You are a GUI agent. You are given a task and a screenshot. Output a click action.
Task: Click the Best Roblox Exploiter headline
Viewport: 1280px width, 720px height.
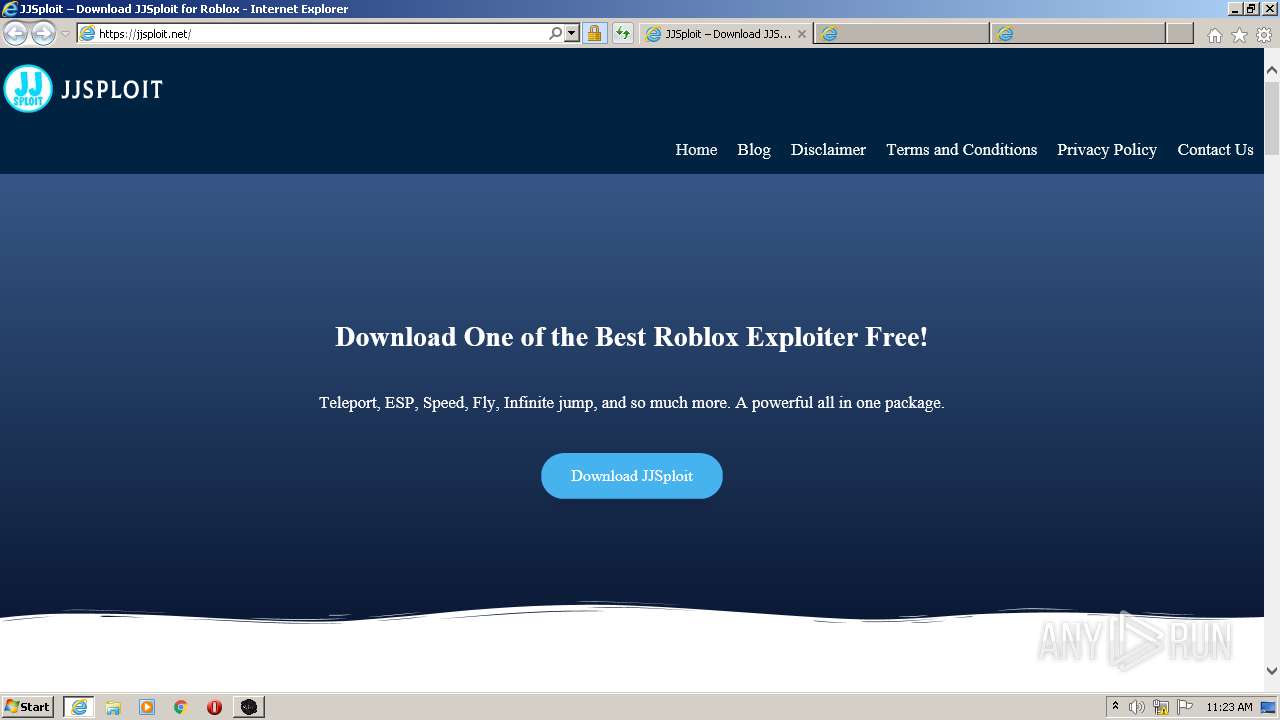631,337
